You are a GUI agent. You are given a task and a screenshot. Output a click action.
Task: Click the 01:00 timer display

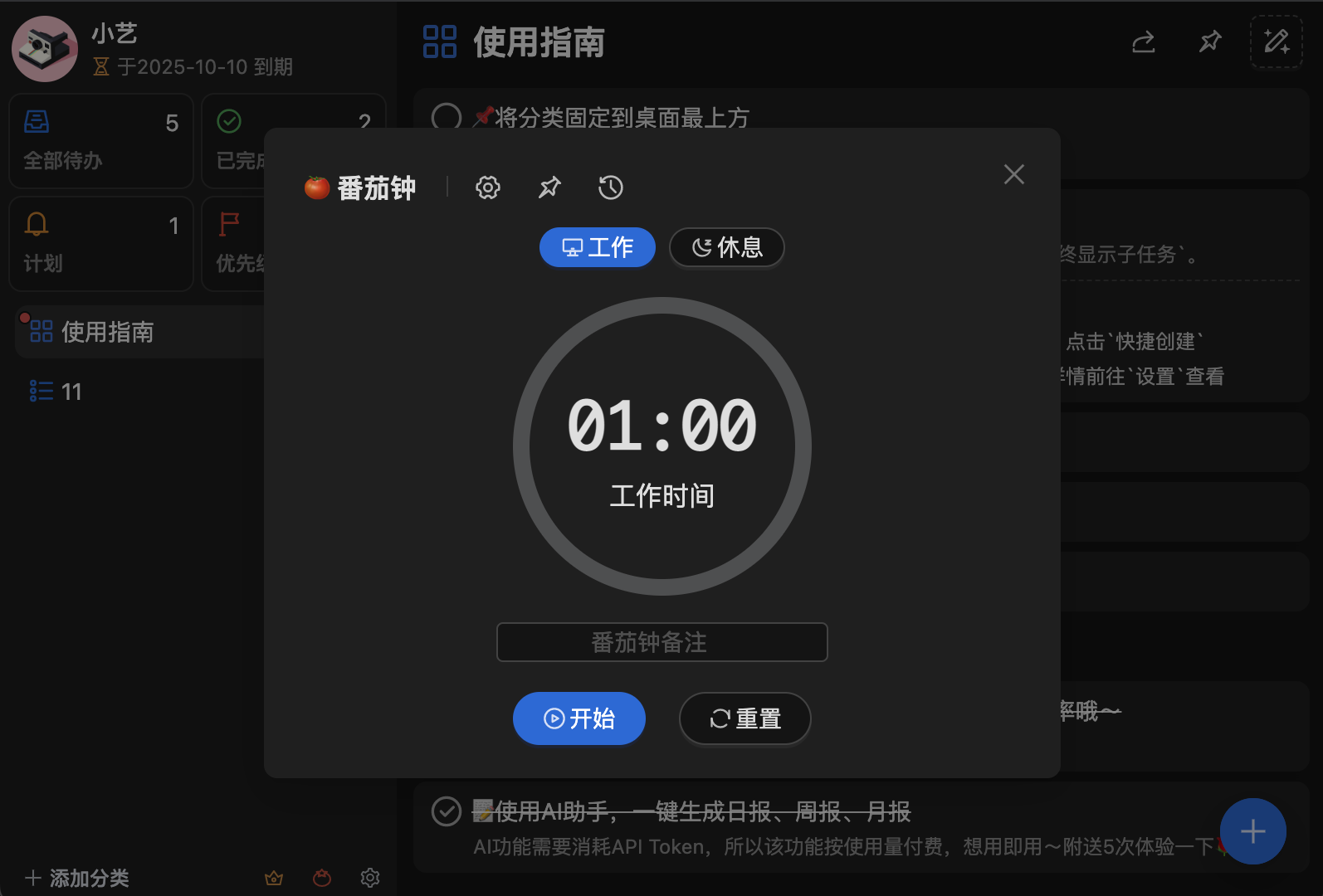point(662,426)
